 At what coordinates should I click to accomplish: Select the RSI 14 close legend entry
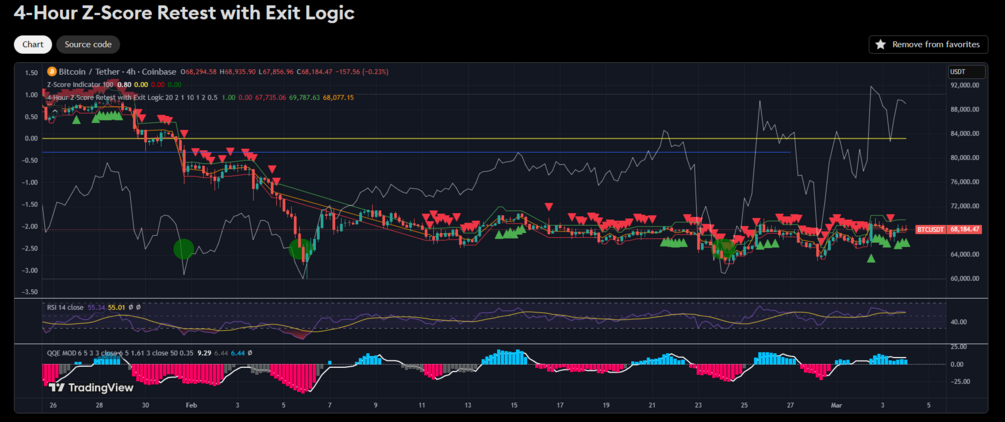click(x=65, y=308)
